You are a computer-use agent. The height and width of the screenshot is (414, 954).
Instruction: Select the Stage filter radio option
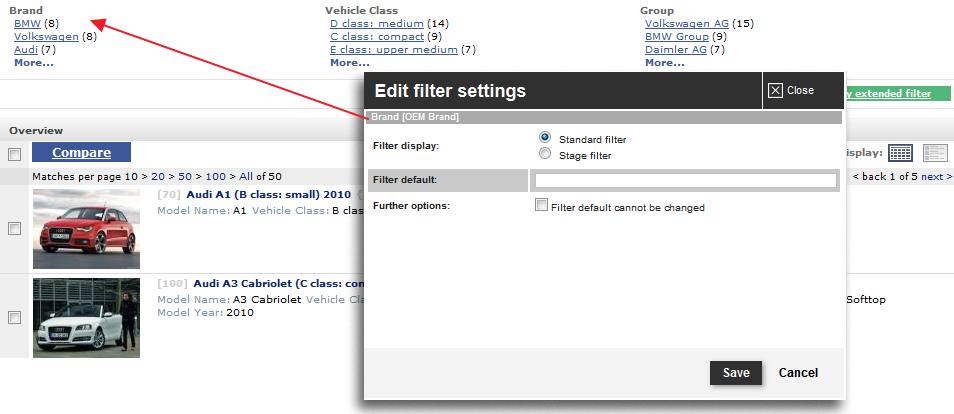pyautogui.click(x=545, y=153)
